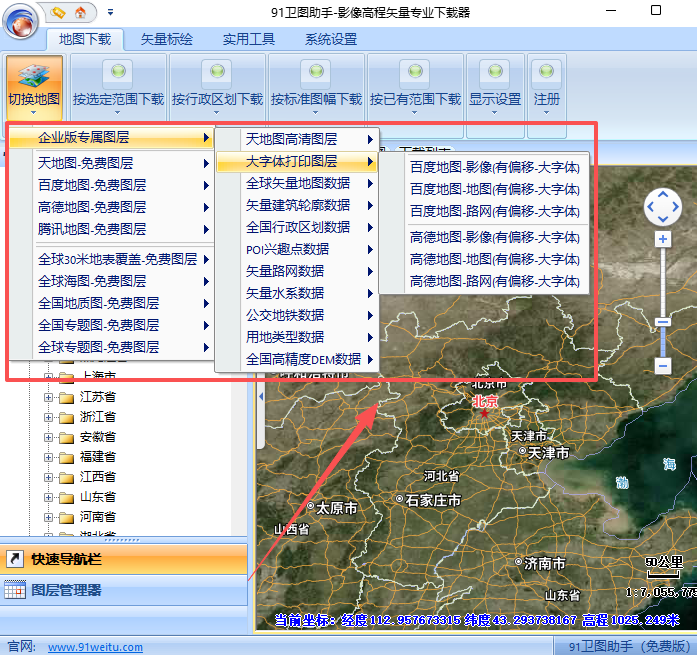Click the plus zoom-in map button
Viewport: 697px width, 655px height.
(663, 239)
